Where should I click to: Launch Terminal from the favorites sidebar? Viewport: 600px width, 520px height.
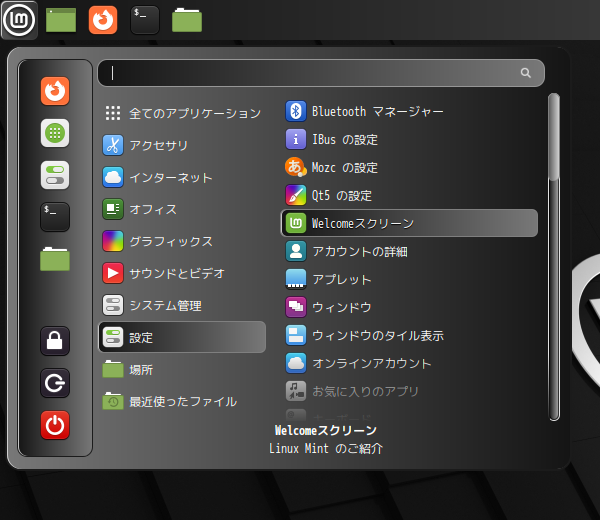(55, 217)
